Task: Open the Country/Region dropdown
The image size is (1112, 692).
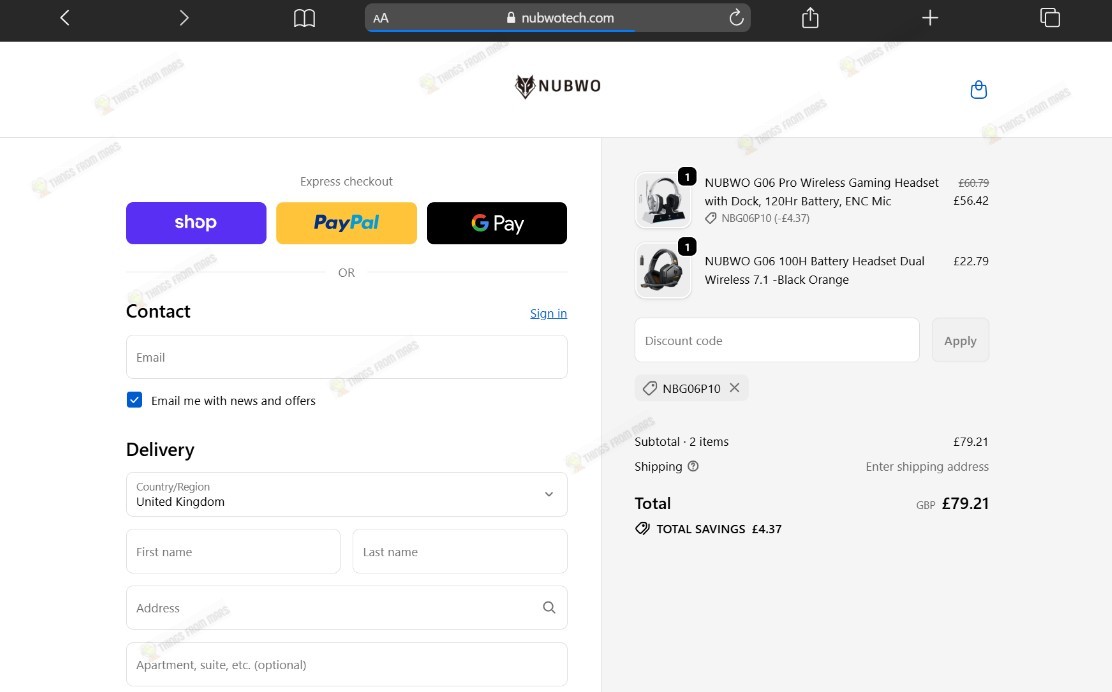Action: tap(346, 494)
